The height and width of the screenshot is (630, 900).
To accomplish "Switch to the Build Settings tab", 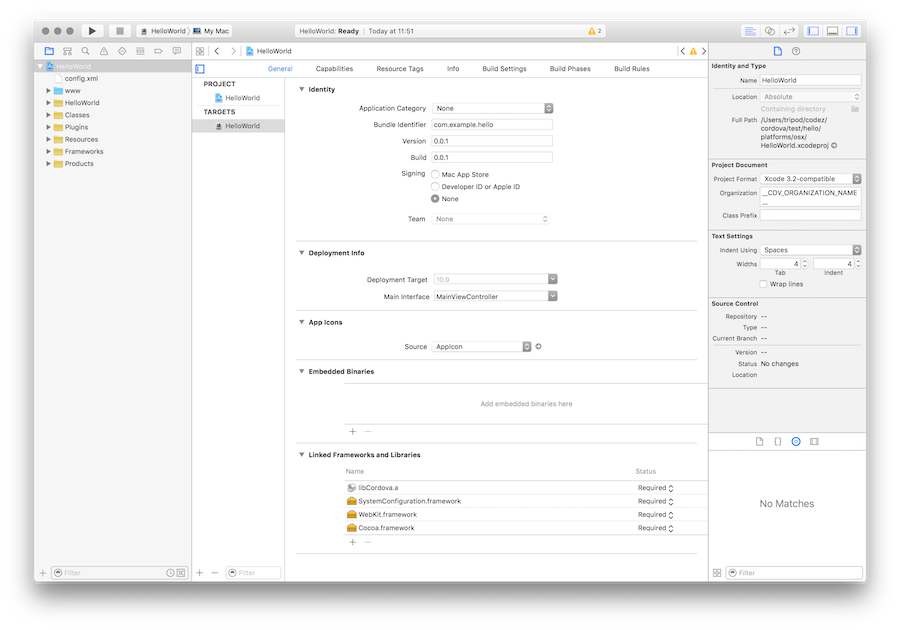I will [504, 69].
